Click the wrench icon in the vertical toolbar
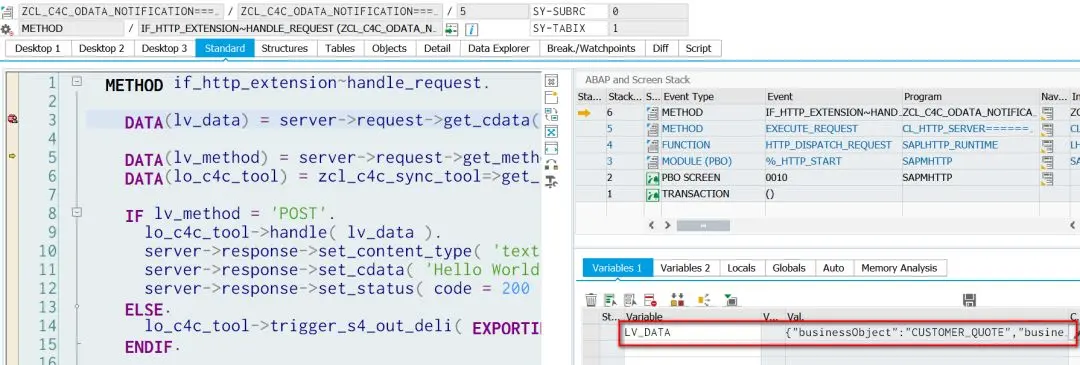Screen dimensions: 1080x365 pyautogui.click(x=551, y=182)
